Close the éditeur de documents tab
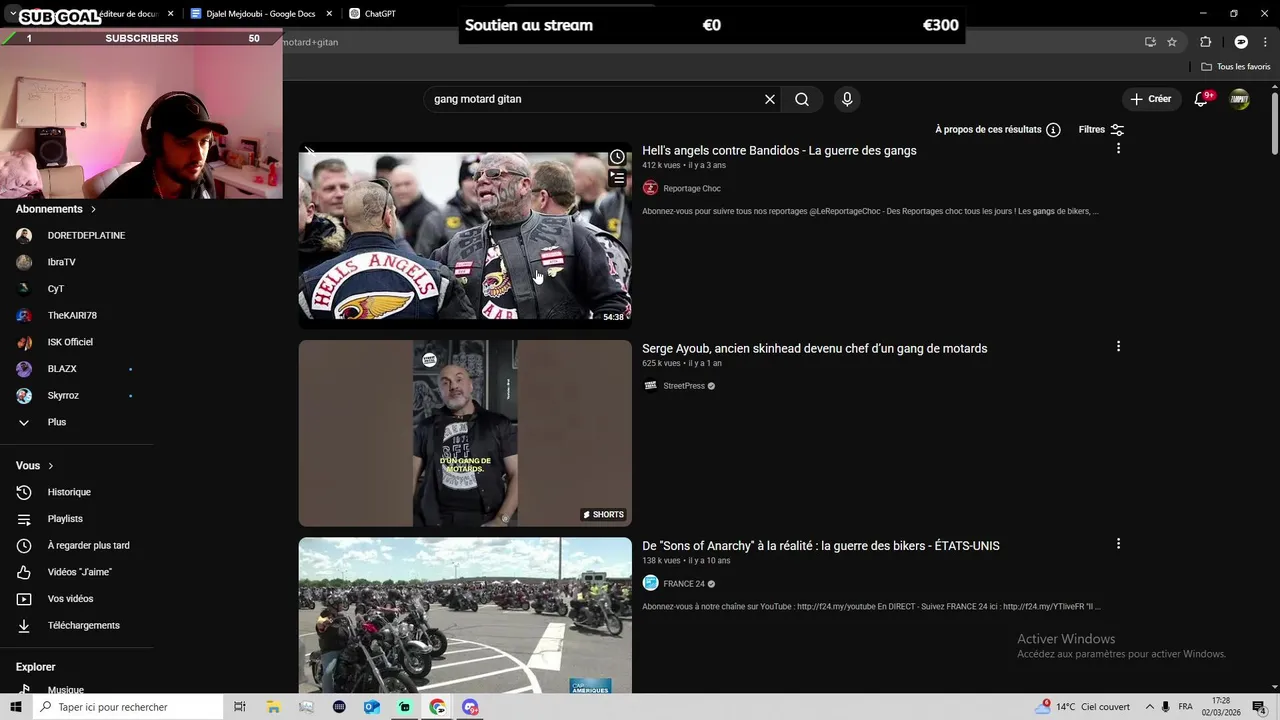The height and width of the screenshot is (720, 1280). [170, 14]
